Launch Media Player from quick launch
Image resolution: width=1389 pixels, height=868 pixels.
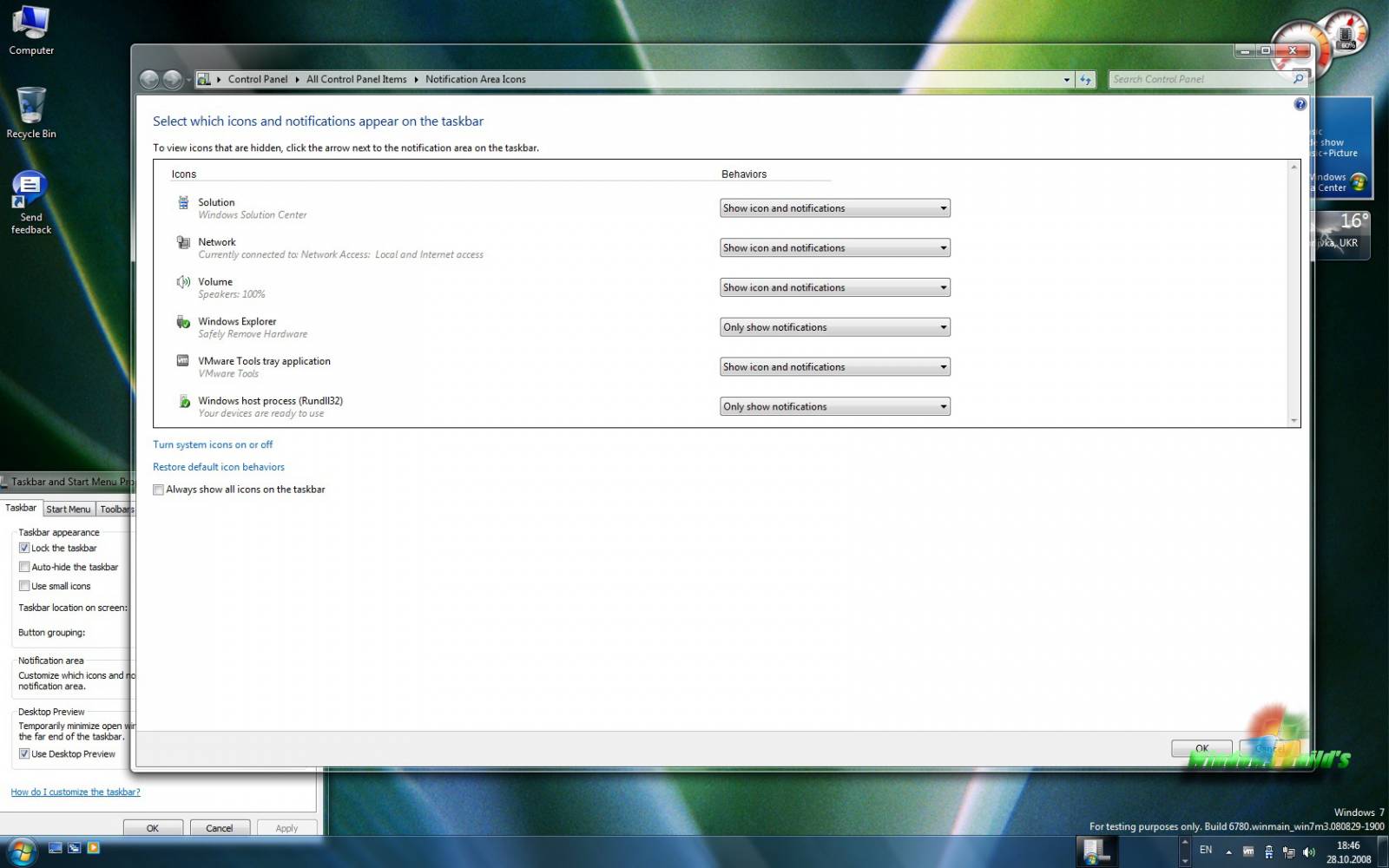[x=94, y=848]
